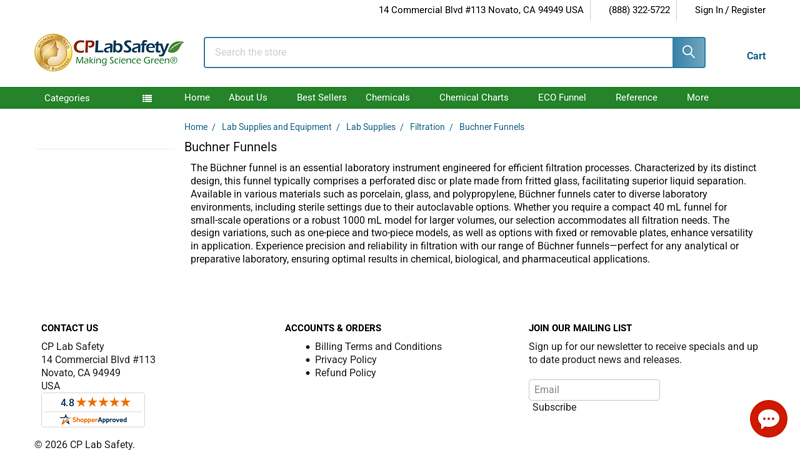The height and width of the screenshot is (450, 800).
Task: Expand the Categories menu
Action: tap(67, 98)
